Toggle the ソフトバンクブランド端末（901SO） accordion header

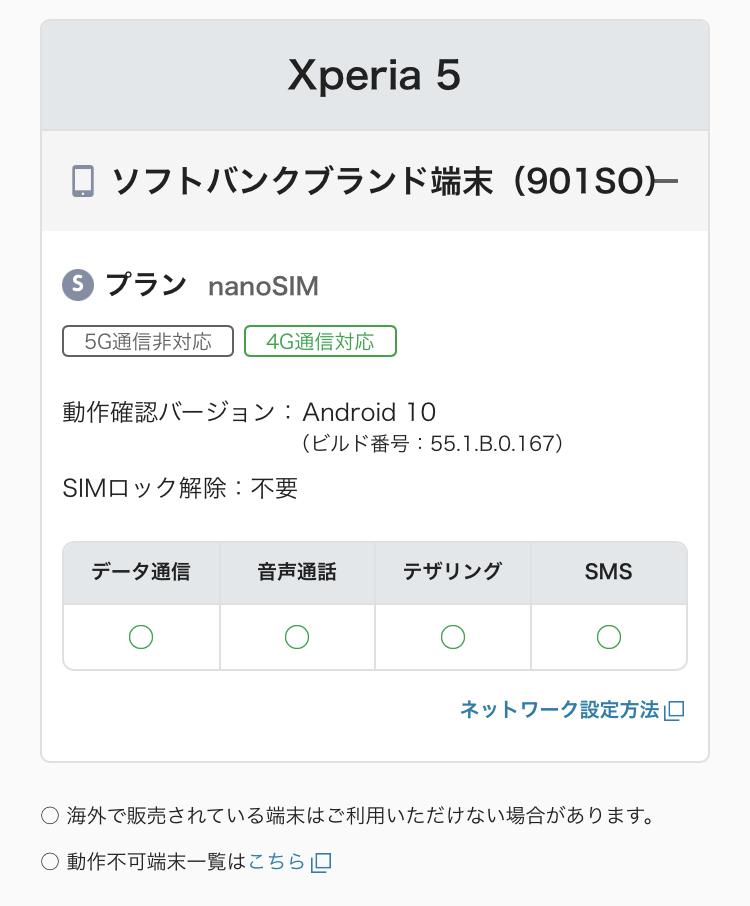click(380, 181)
